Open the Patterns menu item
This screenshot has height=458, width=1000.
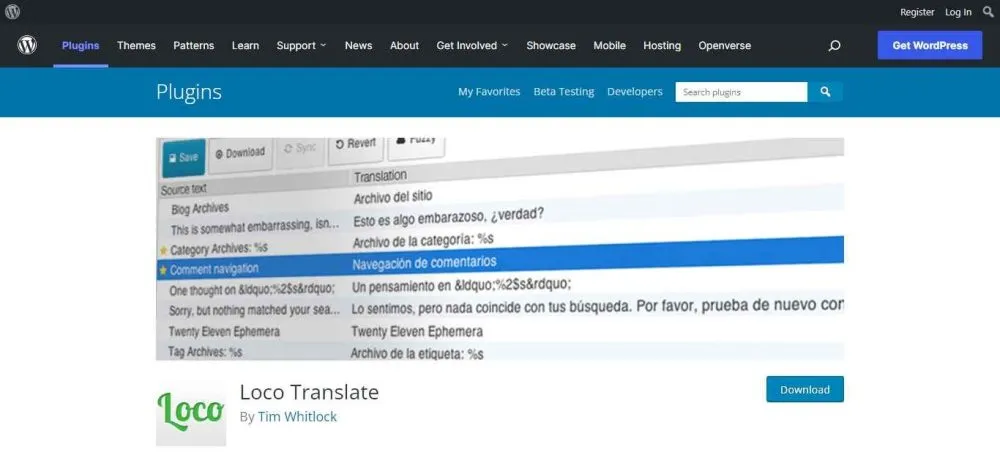(193, 46)
